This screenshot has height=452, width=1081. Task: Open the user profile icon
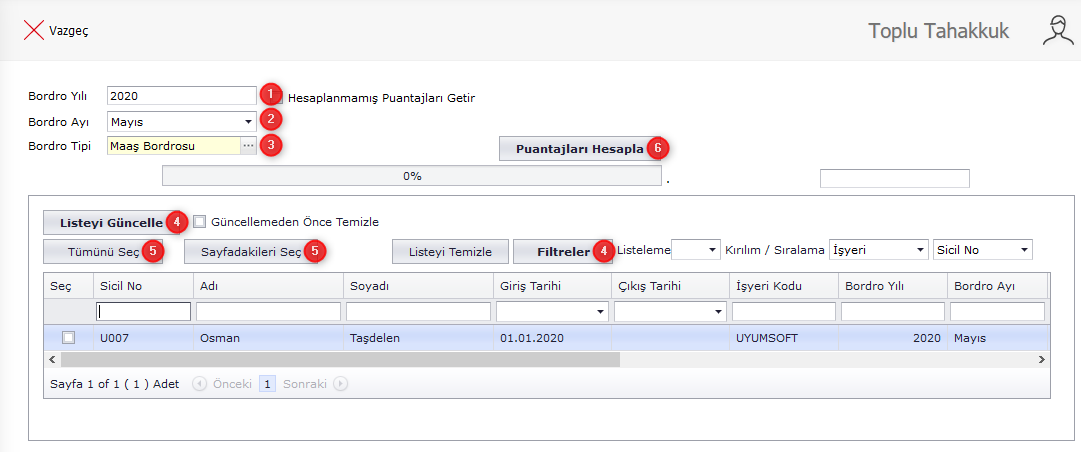[1058, 31]
